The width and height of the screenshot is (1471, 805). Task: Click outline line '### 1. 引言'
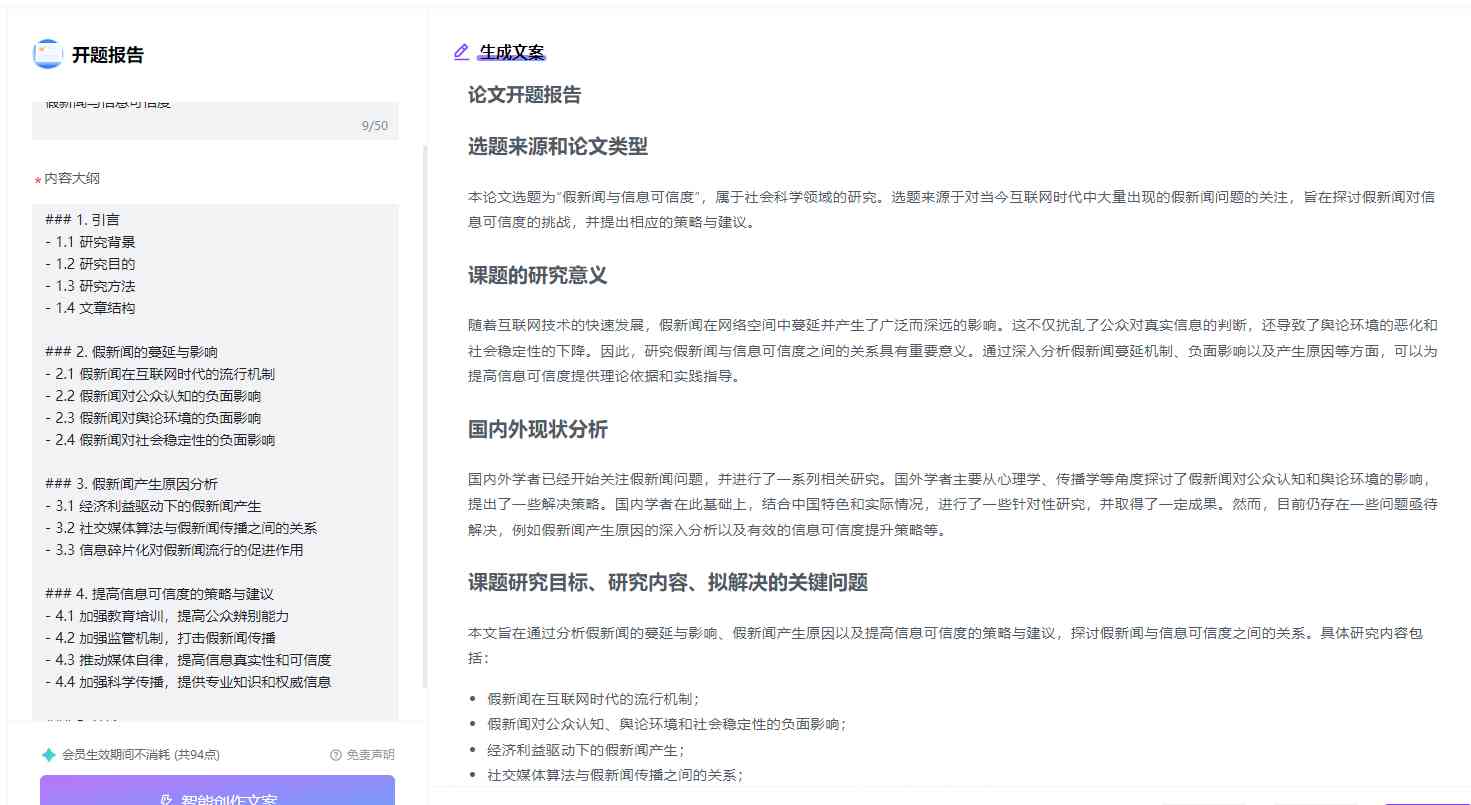pyautogui.click(x=83, y=220)
